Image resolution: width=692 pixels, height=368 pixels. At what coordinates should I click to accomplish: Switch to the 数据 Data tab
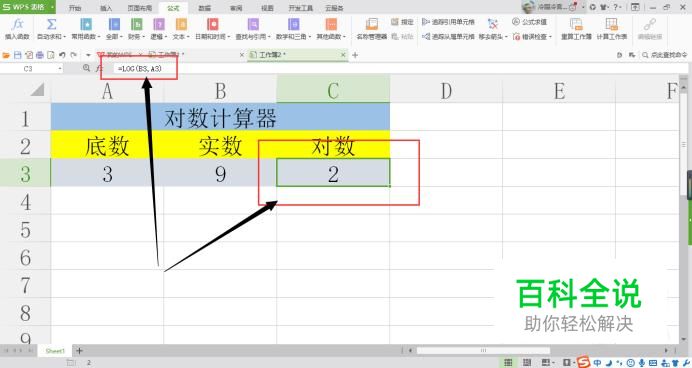(204, 8)
